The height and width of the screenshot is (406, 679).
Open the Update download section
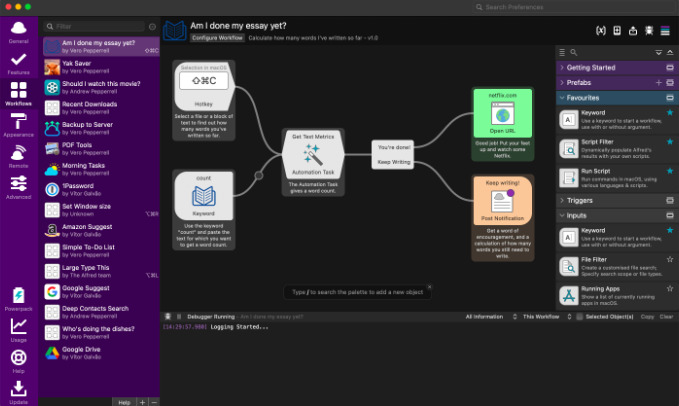click(19, 393)
